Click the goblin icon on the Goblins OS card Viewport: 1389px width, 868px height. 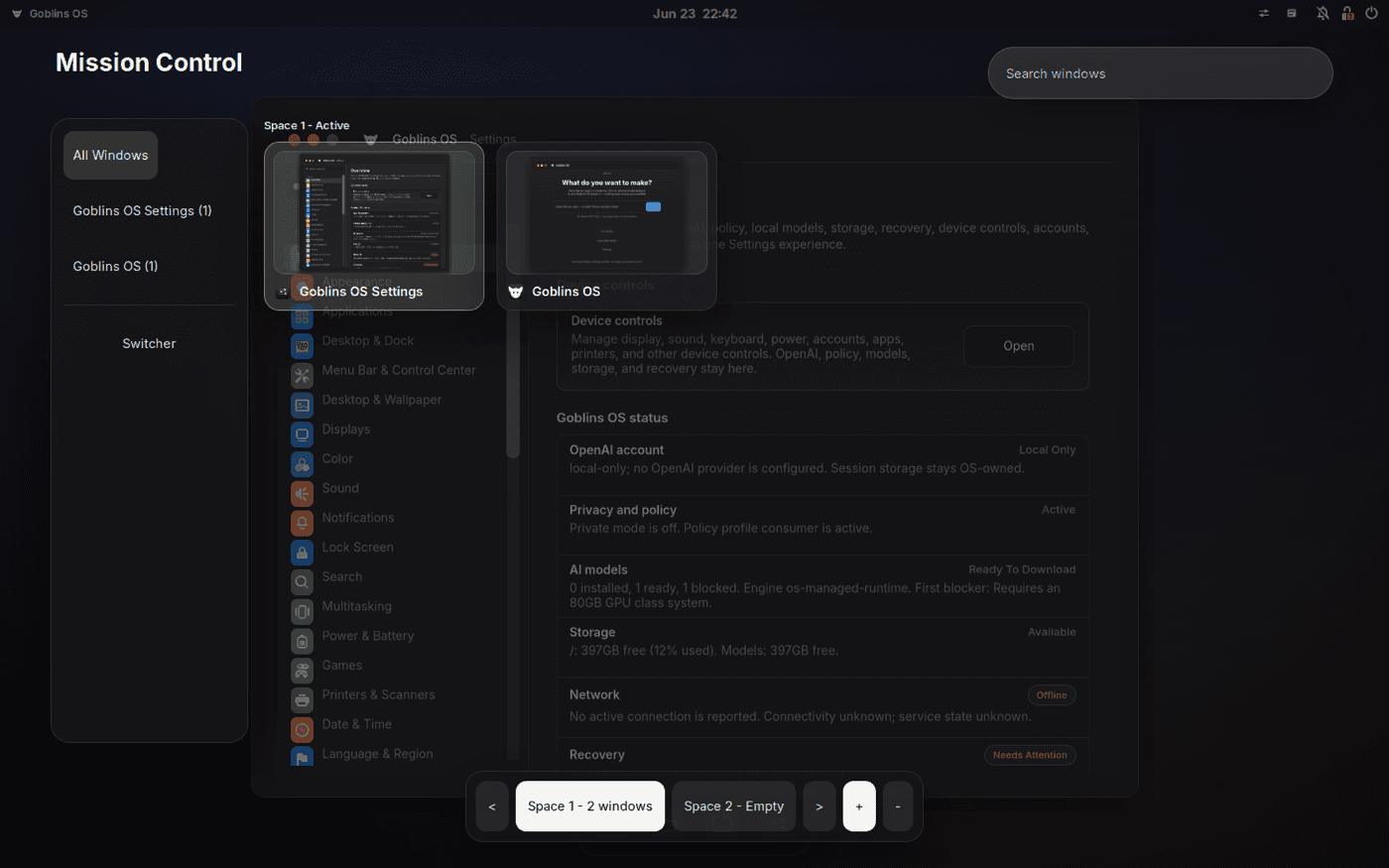pyautogui.click(x=515, y=292)
